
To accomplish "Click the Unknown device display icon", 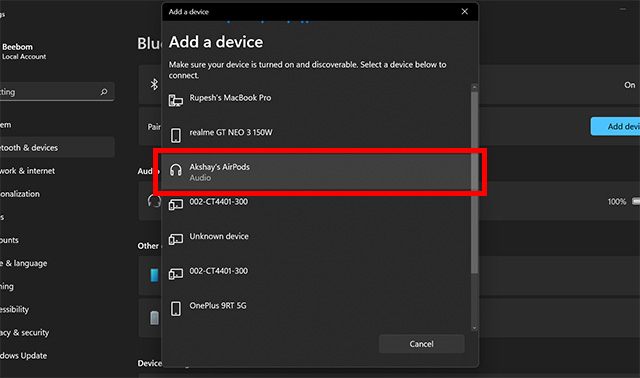I will pyautogui.click(x=176, y=239).
